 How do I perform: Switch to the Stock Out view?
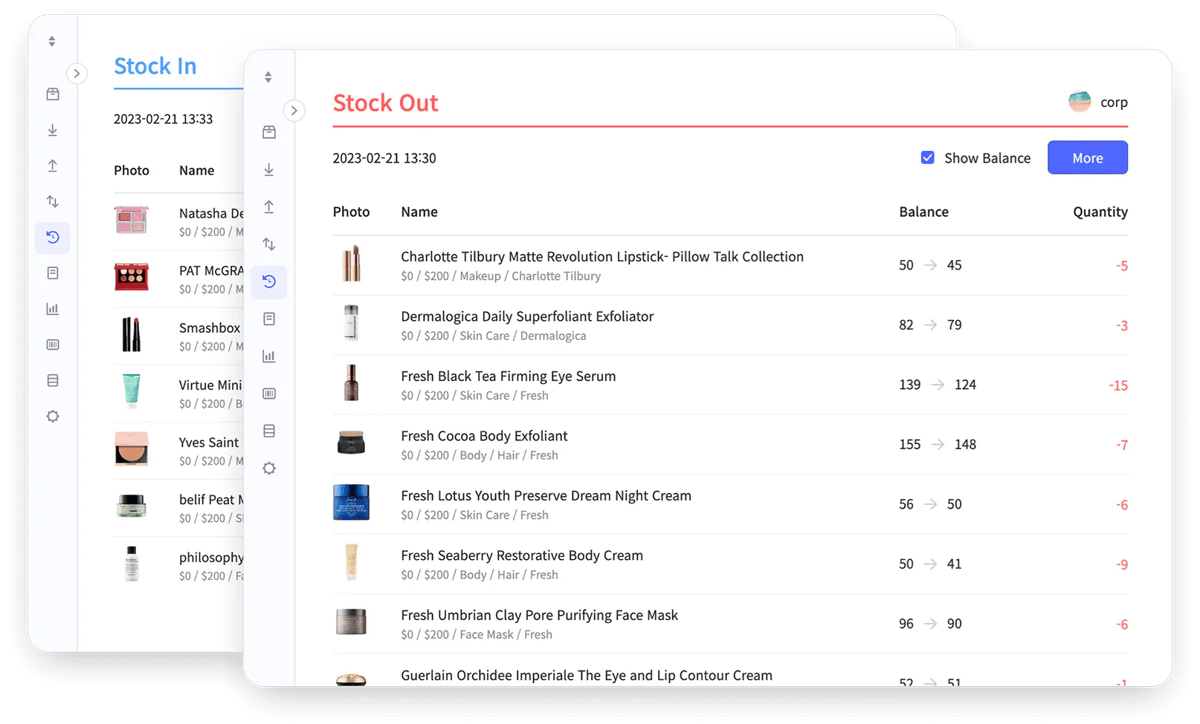coord(386,103)
